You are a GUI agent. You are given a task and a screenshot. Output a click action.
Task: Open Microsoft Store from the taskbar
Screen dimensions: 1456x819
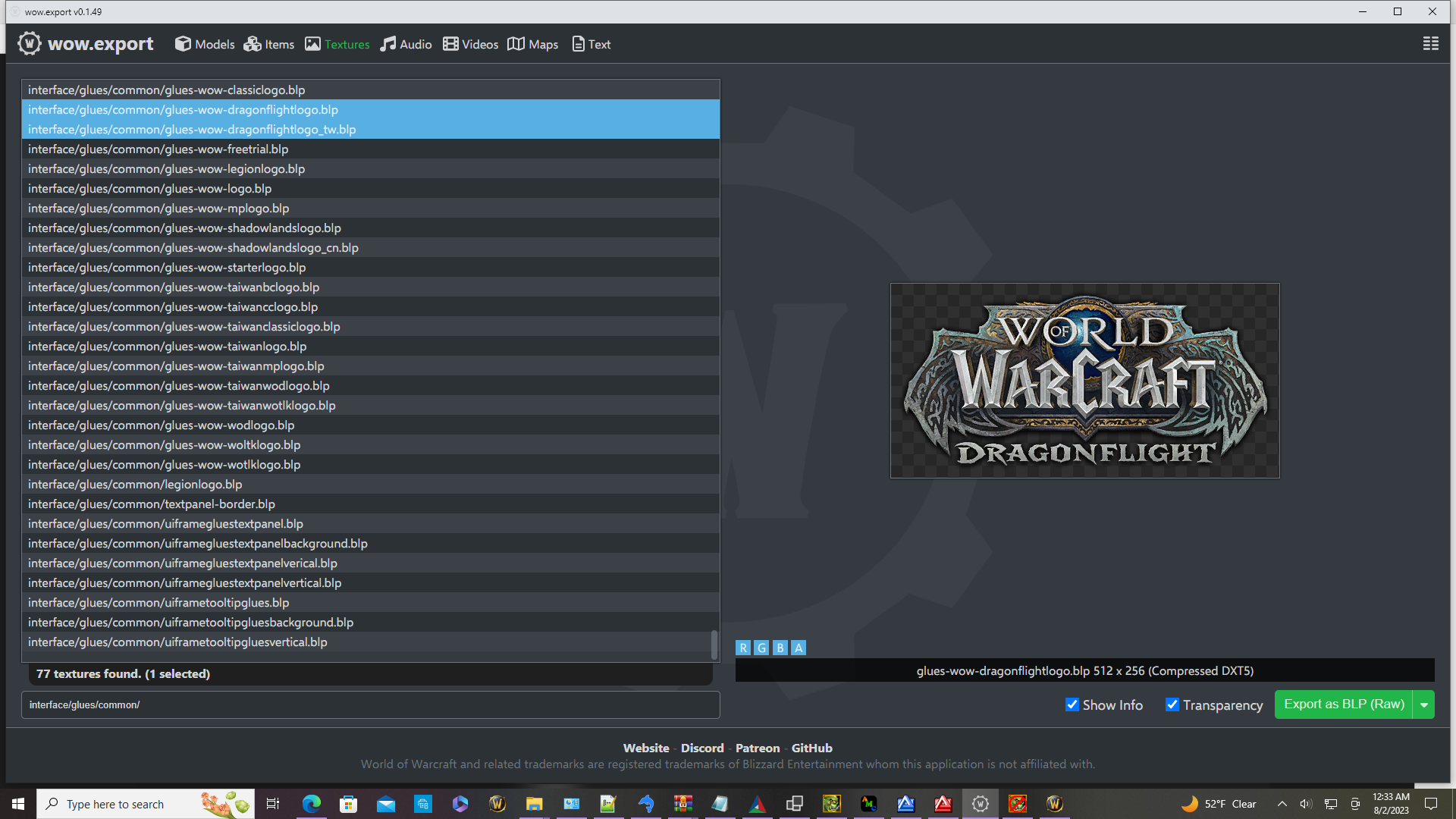348,804
